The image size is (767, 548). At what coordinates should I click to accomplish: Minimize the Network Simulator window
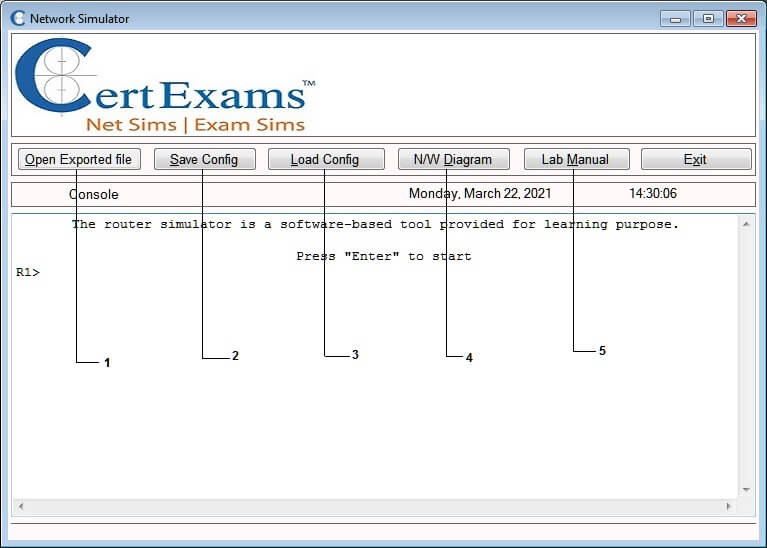676,18
